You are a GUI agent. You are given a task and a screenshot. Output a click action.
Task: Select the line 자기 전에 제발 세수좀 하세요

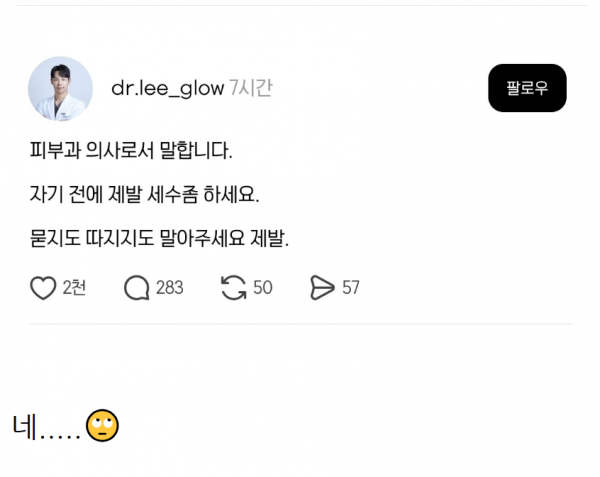tap(145, 194)
